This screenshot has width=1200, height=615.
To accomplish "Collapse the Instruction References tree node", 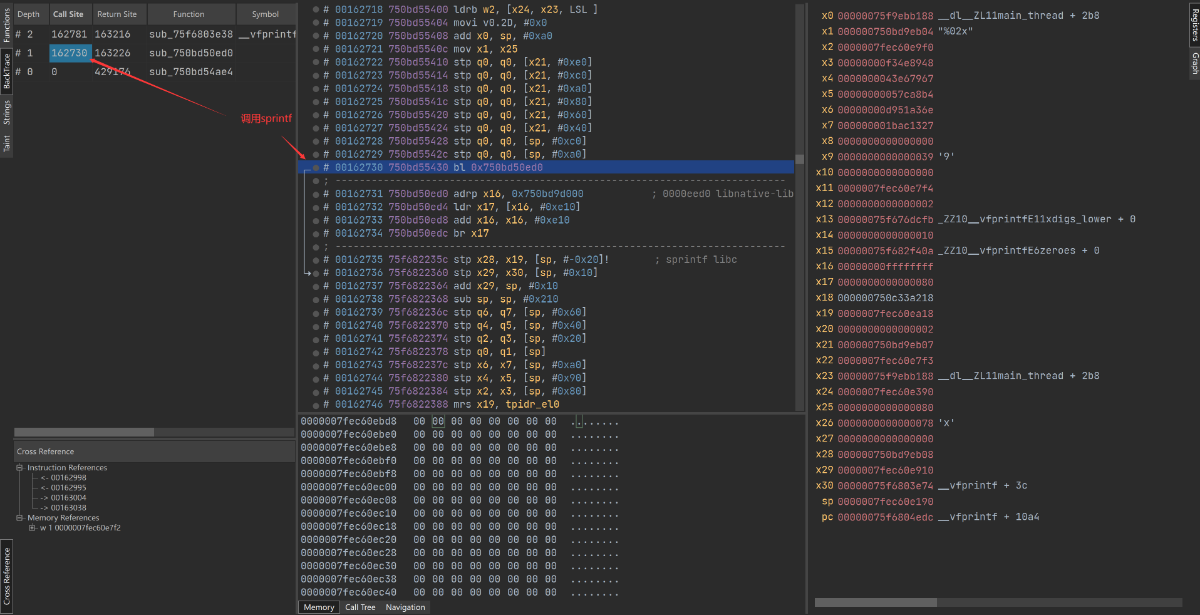I will pos(20,468).
